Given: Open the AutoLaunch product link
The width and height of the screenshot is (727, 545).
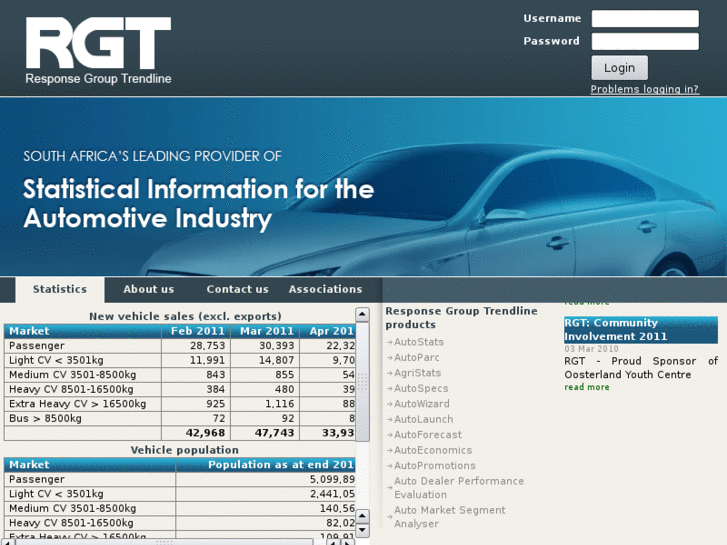Looking at the screenshot, I should 423,419.
